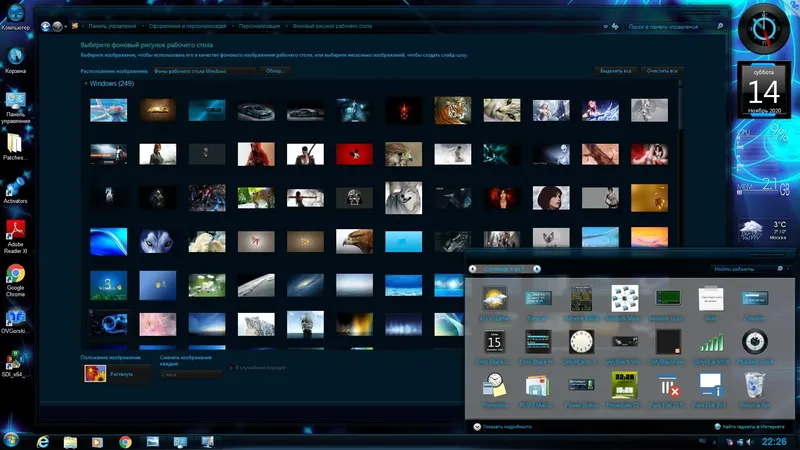Click the control panel search field
The image size is (800, 450).
pyautogui.click(x=676, y=26)
